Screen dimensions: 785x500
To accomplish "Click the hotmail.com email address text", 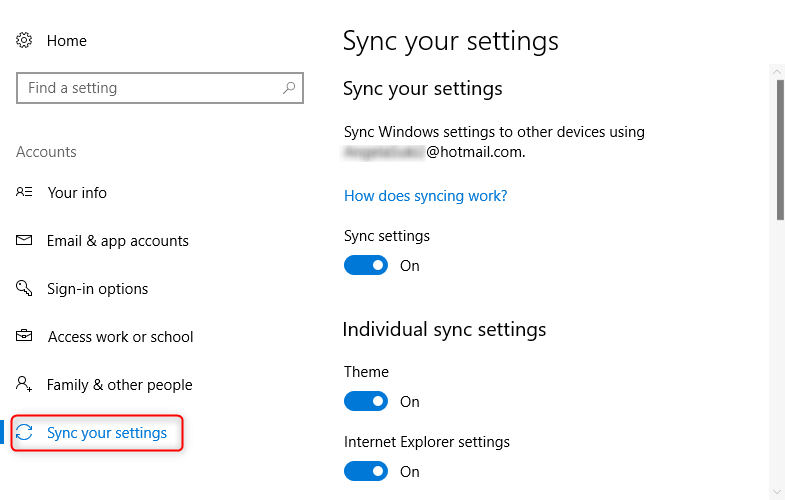I will (x=435, y=152).
